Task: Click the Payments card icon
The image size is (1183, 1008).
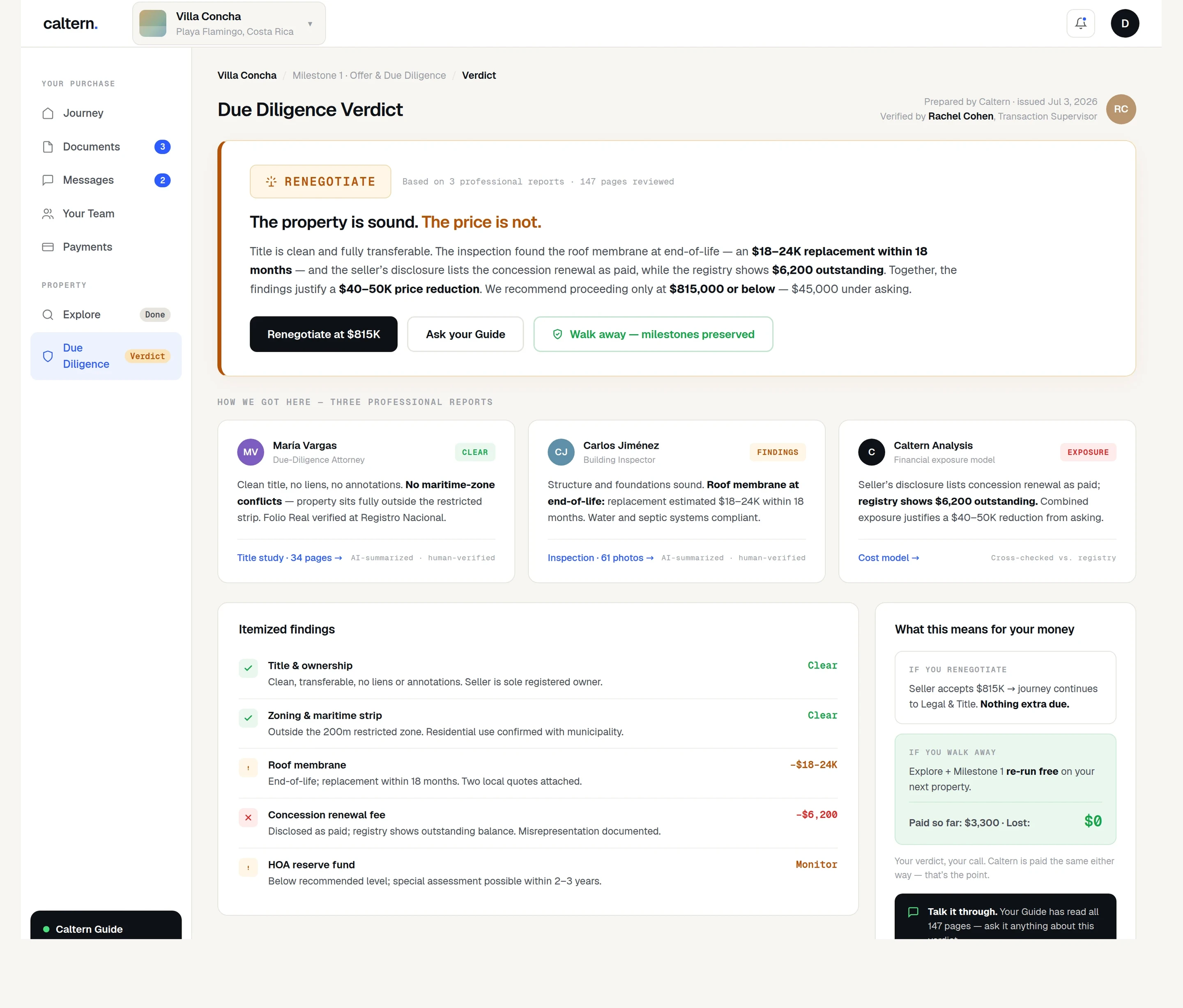Action: tap(48, 247)
